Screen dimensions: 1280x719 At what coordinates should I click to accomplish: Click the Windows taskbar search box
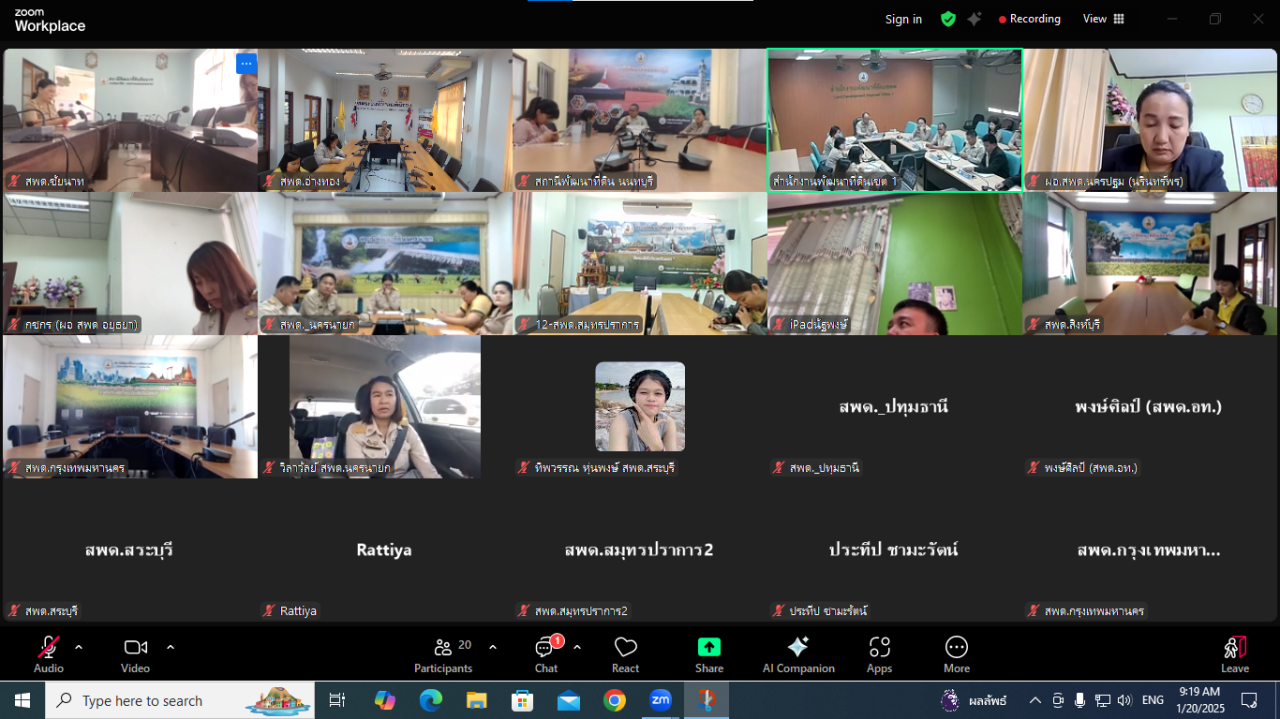click(x=180, y=701)
